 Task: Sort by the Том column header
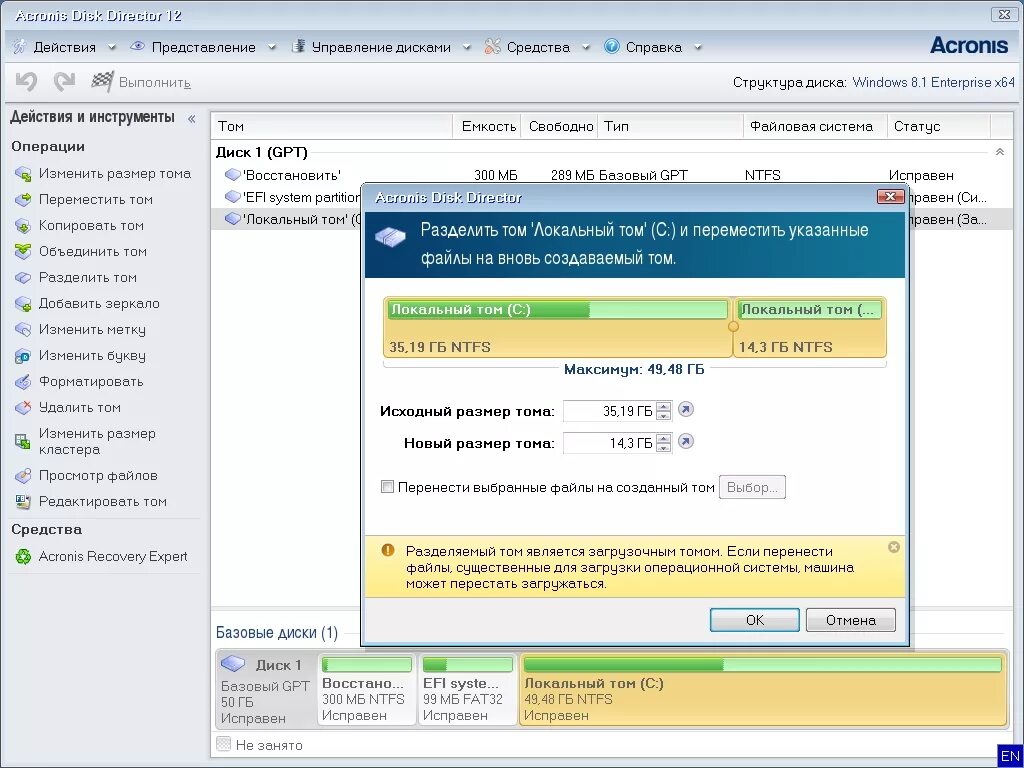332,126
